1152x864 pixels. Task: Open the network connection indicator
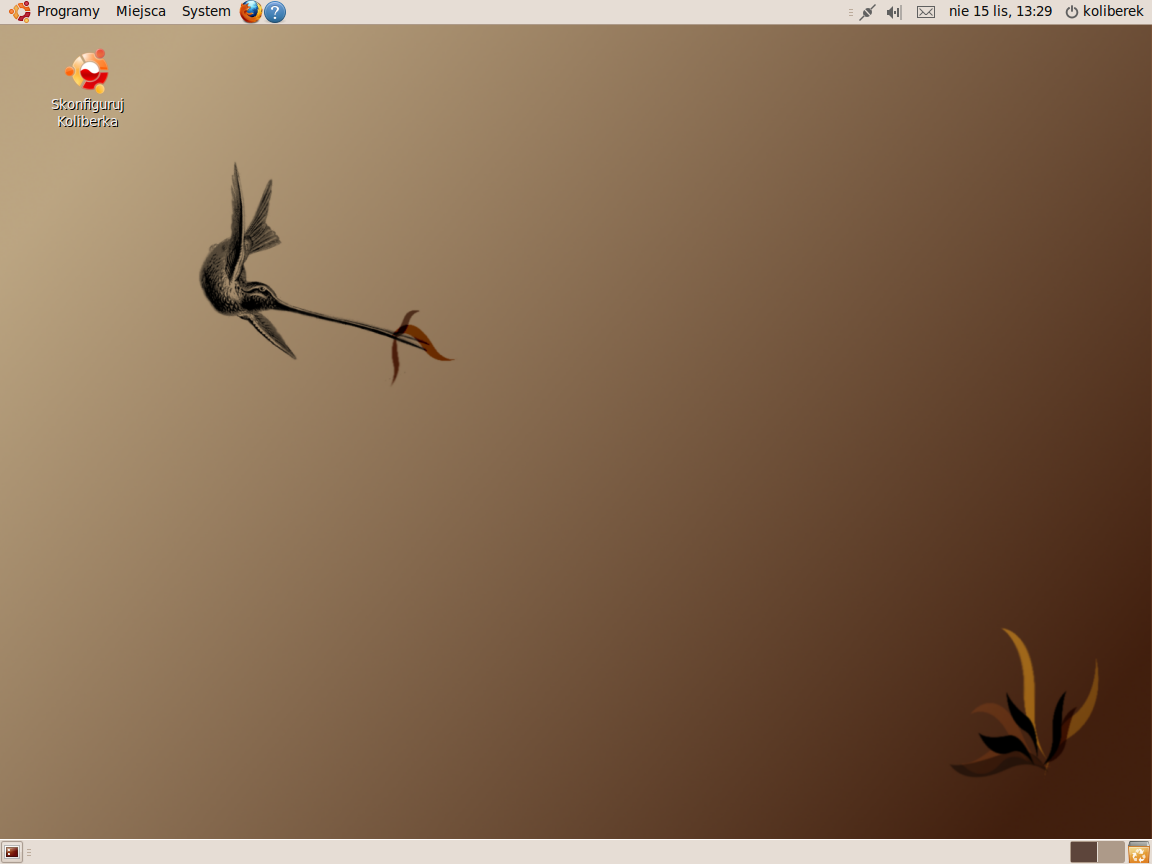click(868, 12)
